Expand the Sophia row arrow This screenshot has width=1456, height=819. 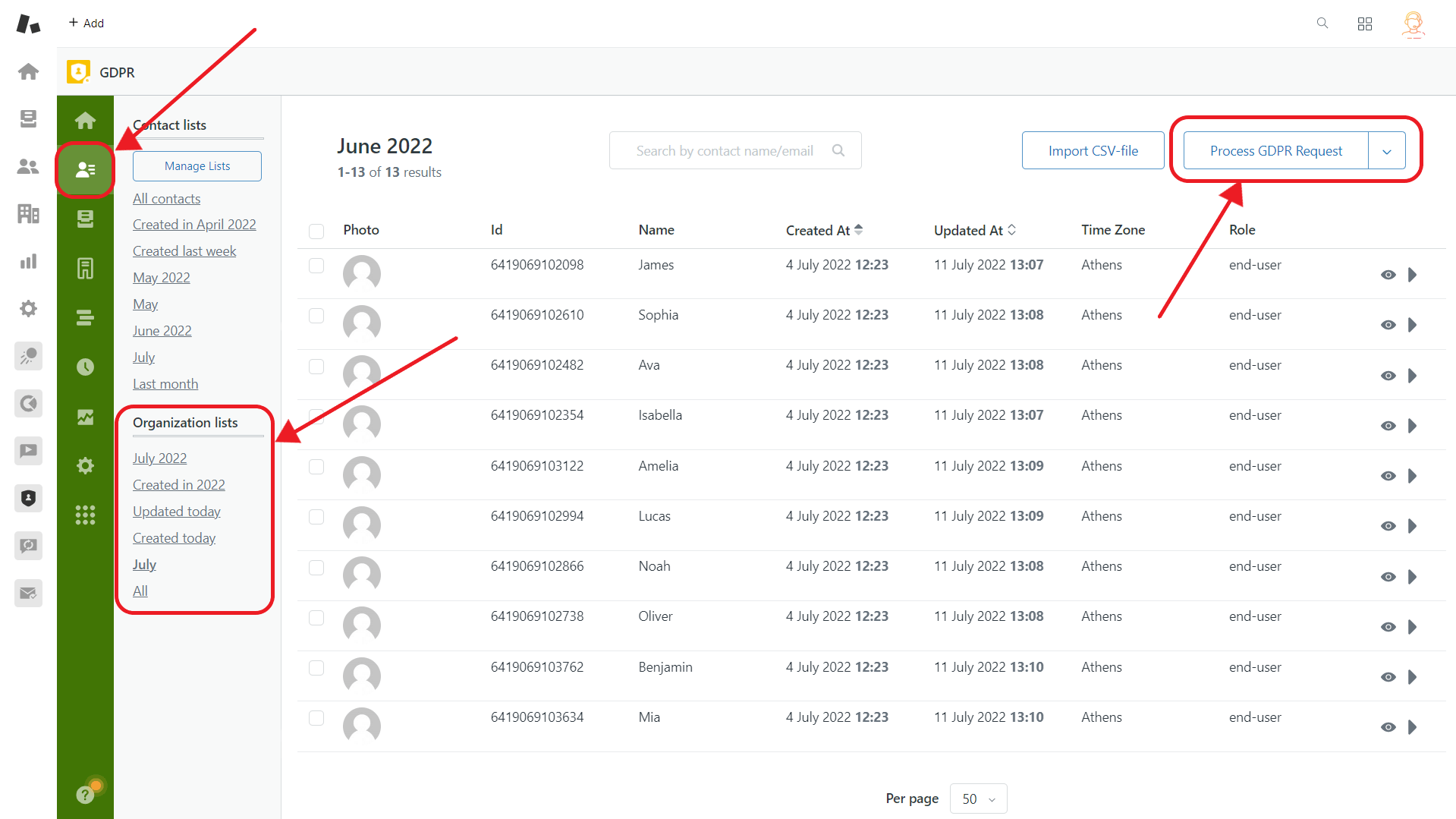tap(1413, 325)
